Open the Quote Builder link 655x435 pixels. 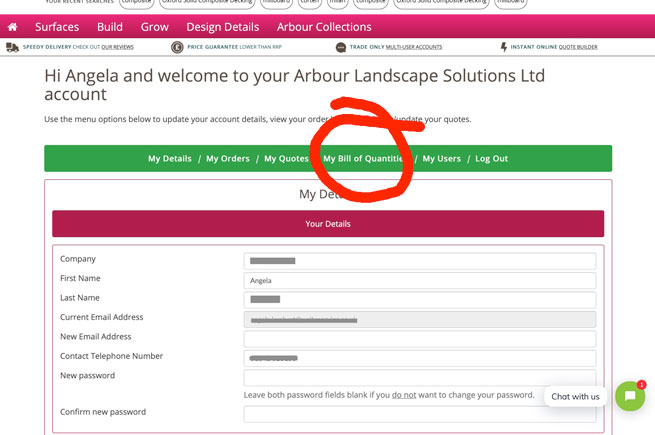[578, 47]
